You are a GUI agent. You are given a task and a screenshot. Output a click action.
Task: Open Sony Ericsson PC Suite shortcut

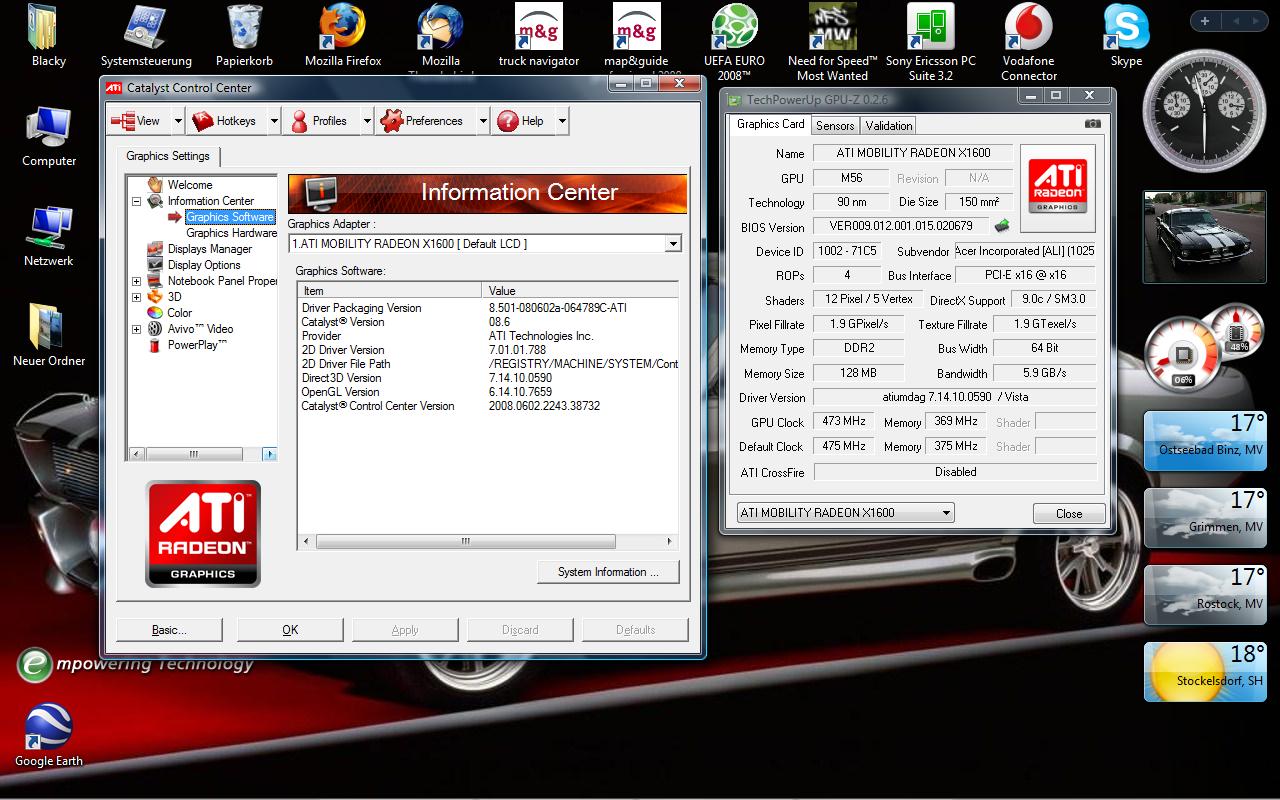point(931,42)
